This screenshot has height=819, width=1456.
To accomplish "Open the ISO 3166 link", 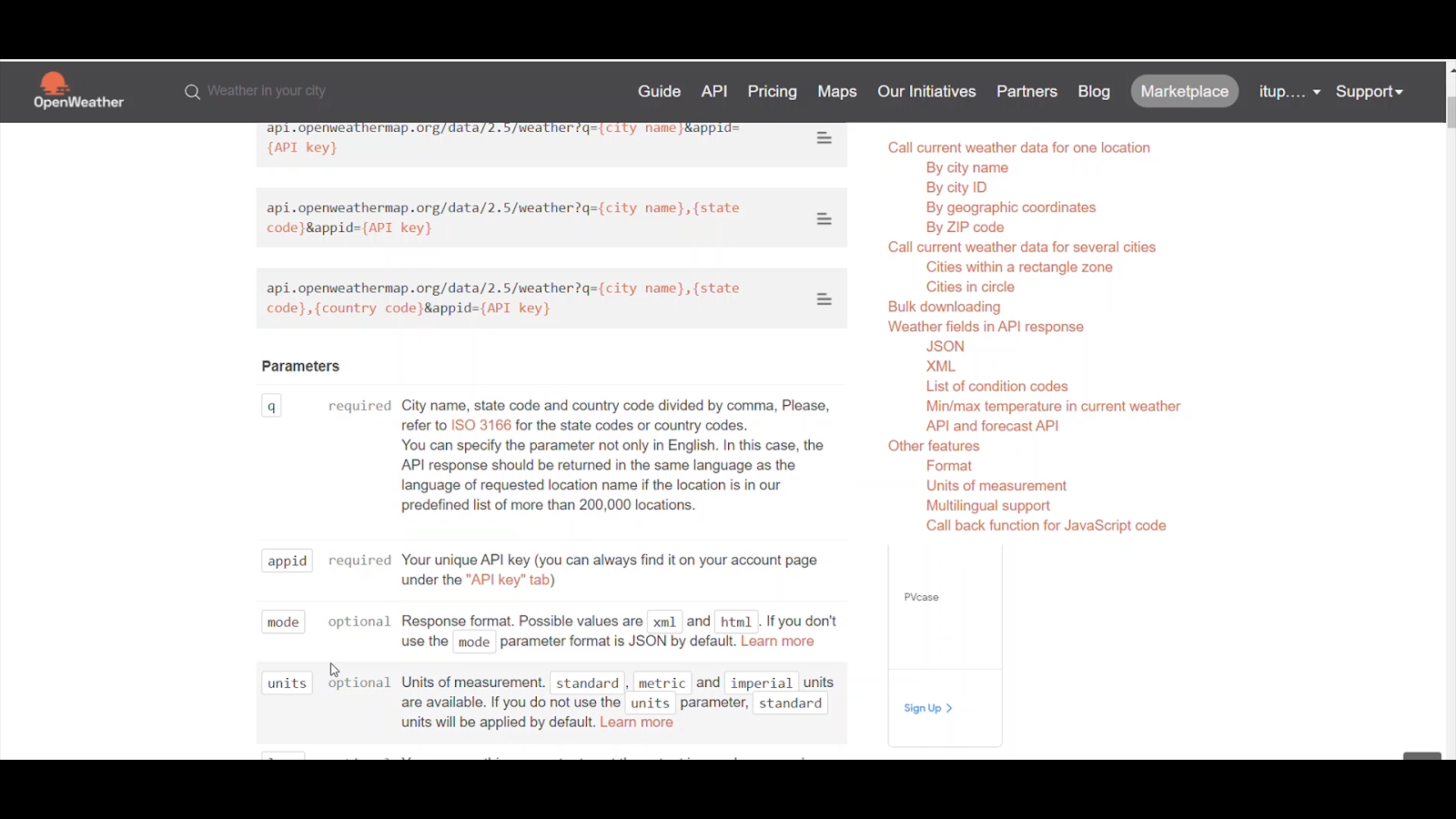I will point(481,426).
